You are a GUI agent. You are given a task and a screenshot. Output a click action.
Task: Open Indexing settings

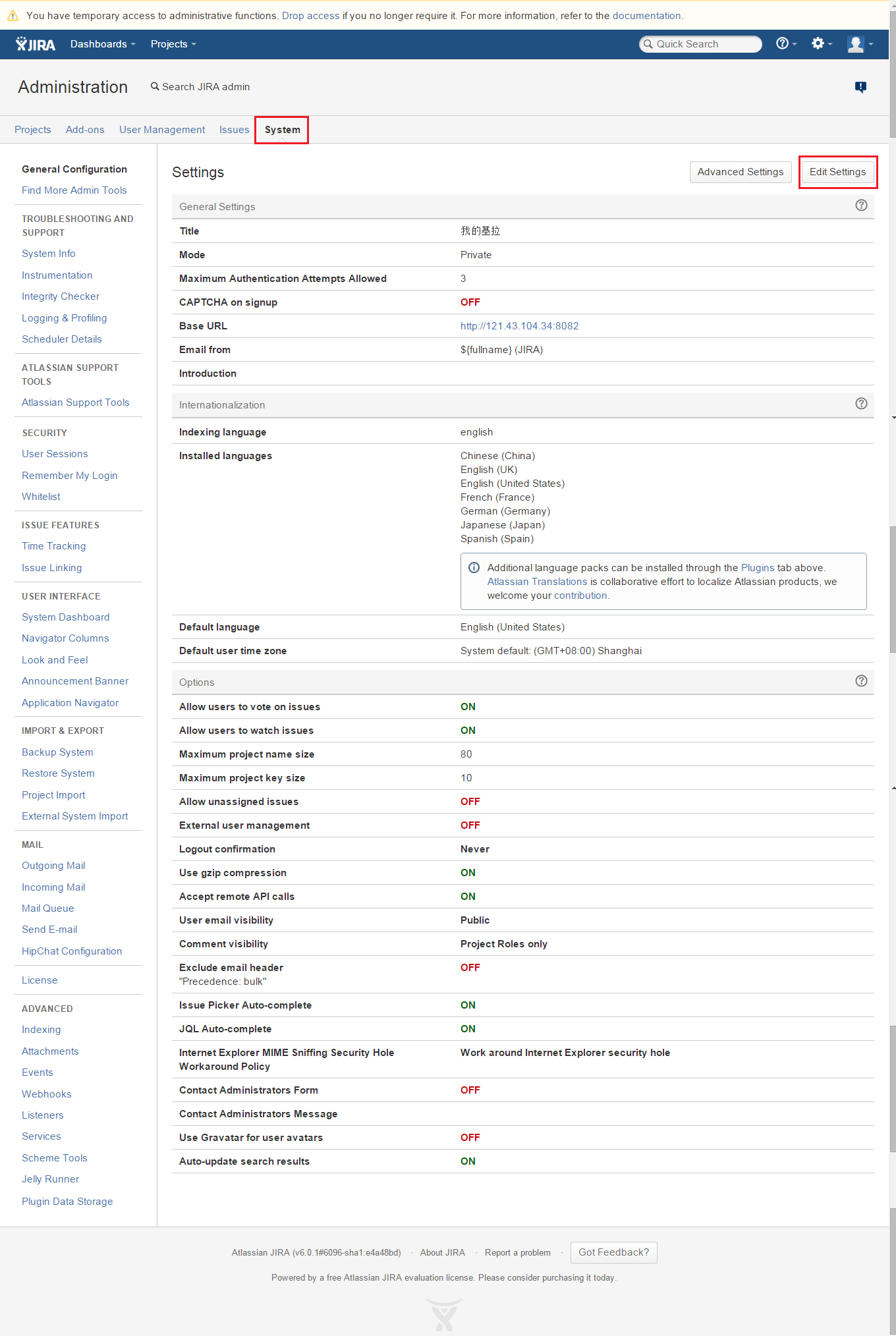(x=42, y=1030)
